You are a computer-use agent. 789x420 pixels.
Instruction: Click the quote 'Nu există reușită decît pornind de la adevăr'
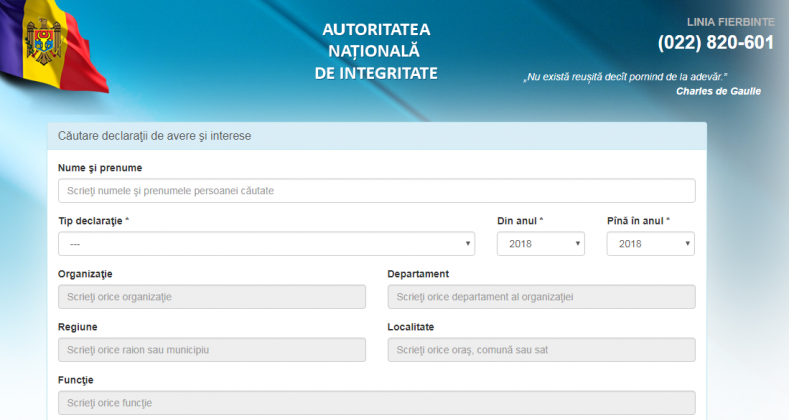pos(625,77)
